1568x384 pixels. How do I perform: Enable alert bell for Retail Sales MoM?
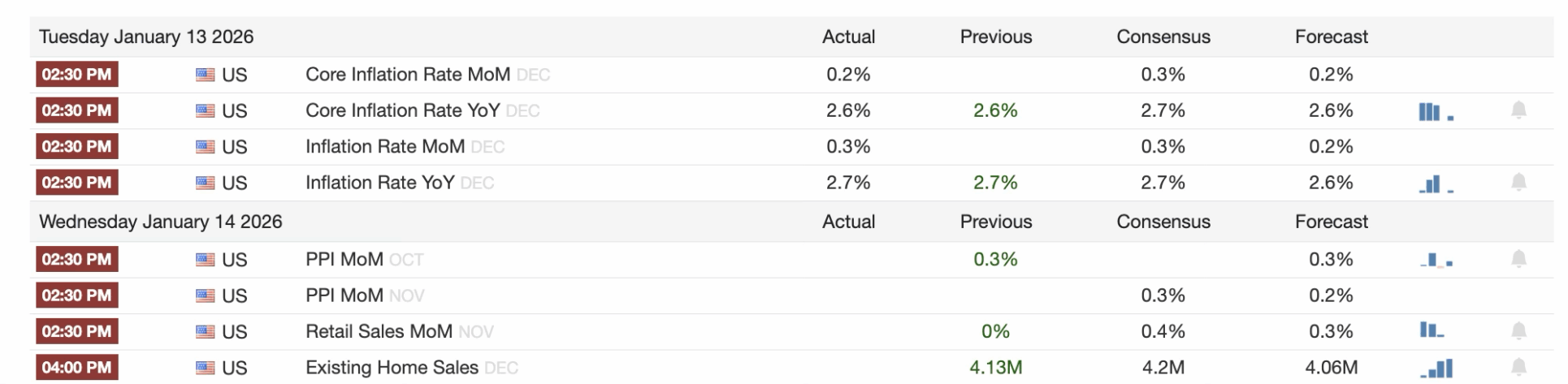[x=1518, y=331]
